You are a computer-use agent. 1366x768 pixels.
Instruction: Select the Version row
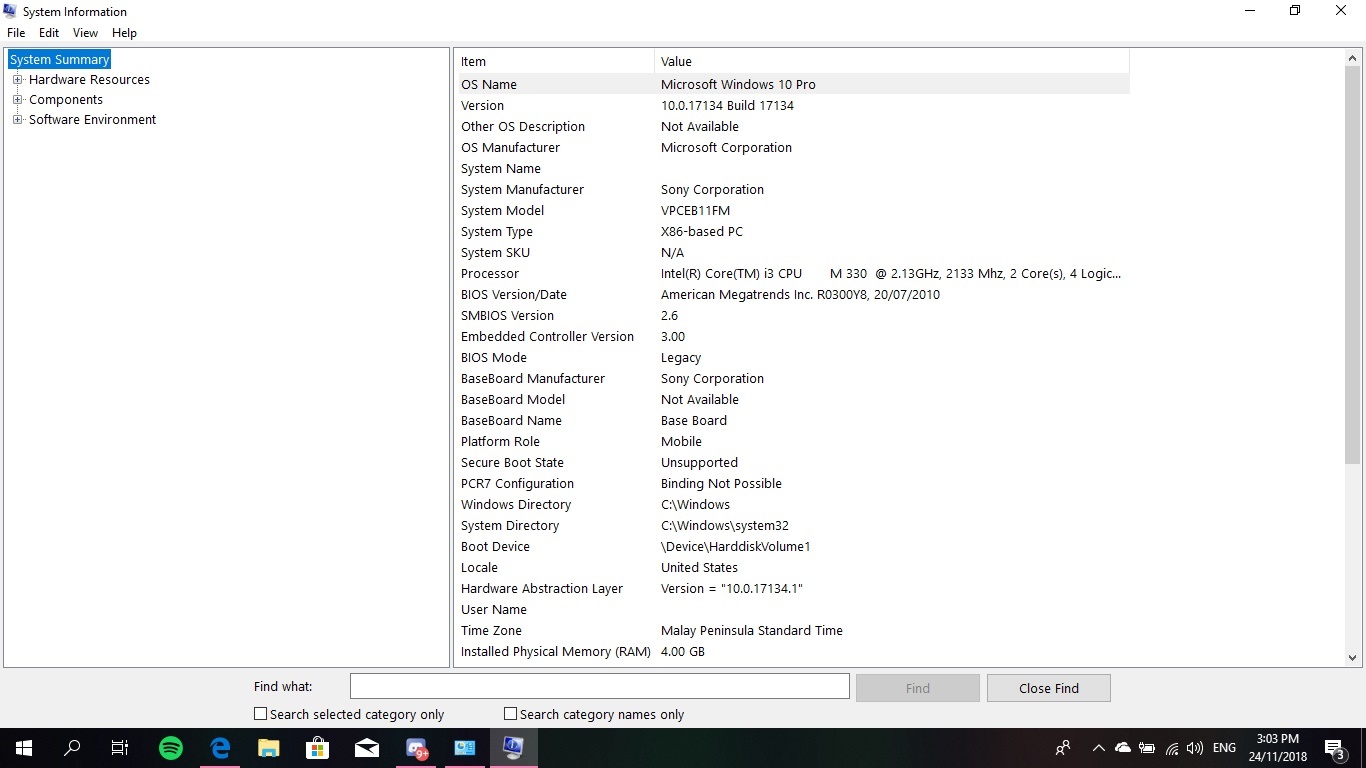pos(794,105)
